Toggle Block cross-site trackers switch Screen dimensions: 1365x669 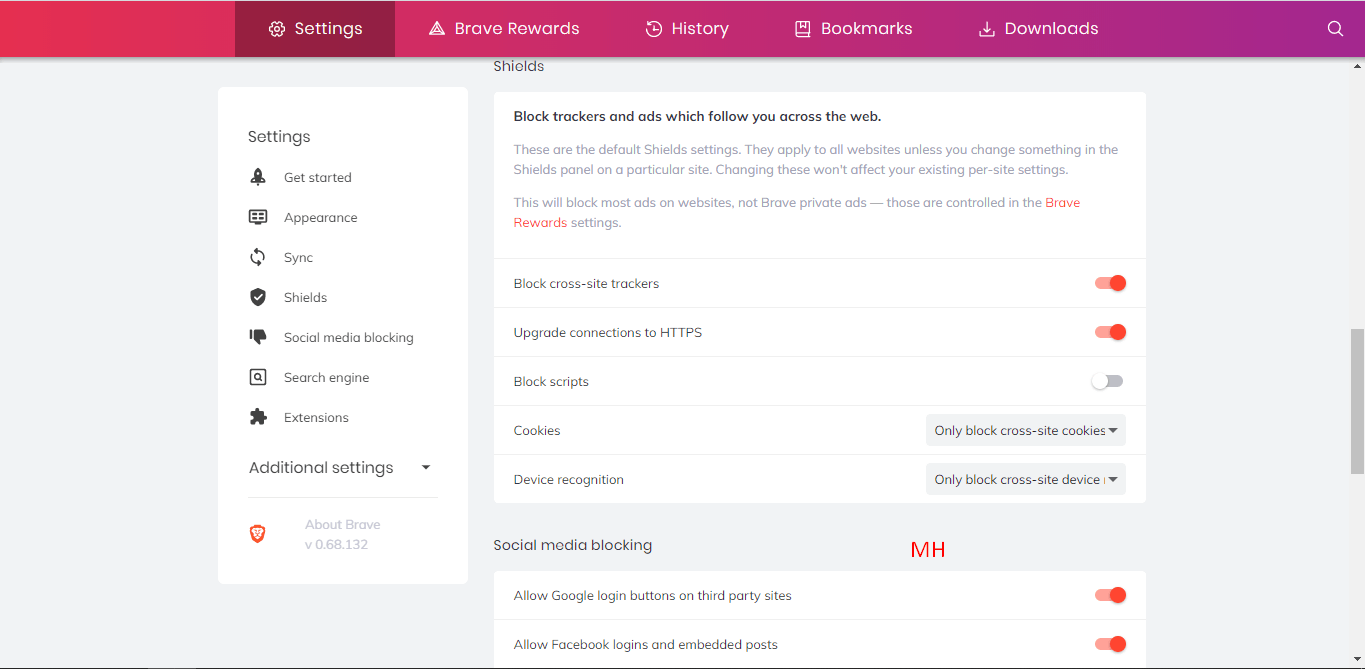(x=1110, y=283)
